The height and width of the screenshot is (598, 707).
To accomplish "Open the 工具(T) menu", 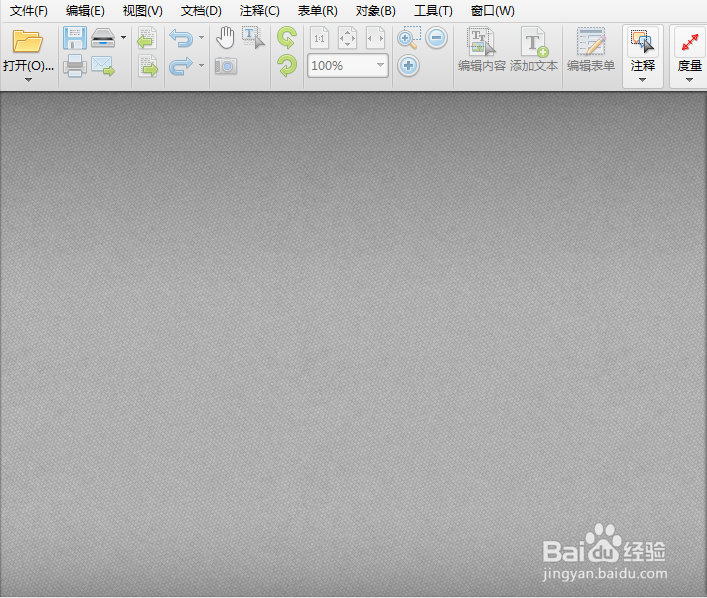I will pyautogui.click(x=433, y=11).
